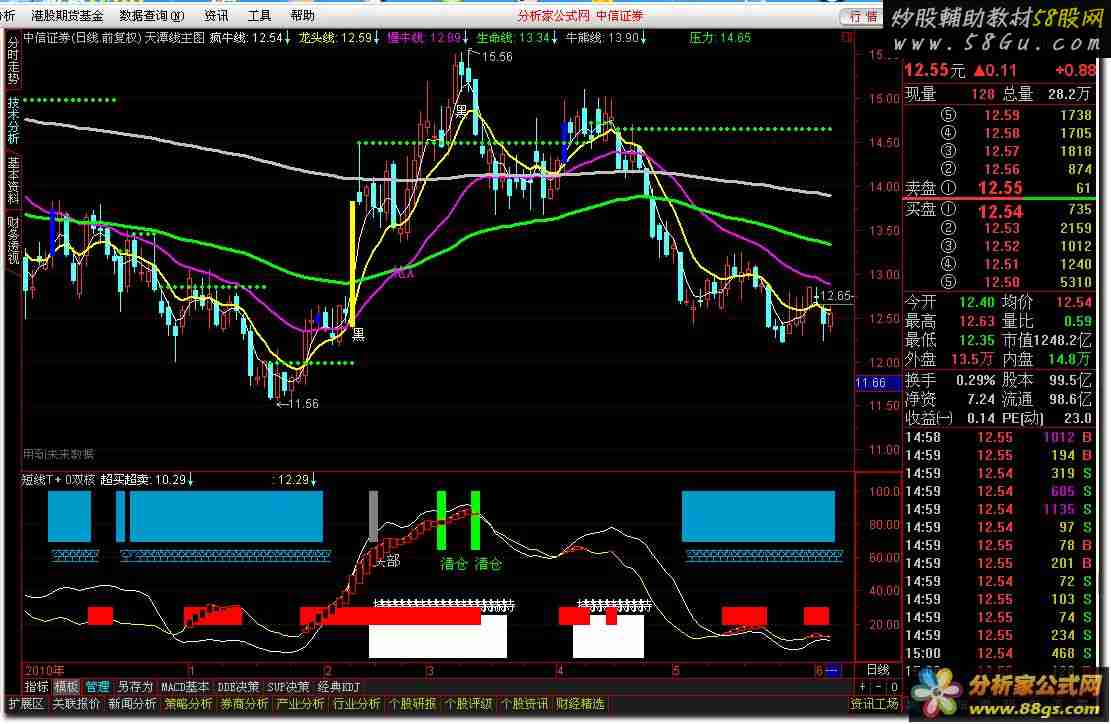Open the 个股评级 tab
The image size is (1111, 724).
tap(468, 704)
